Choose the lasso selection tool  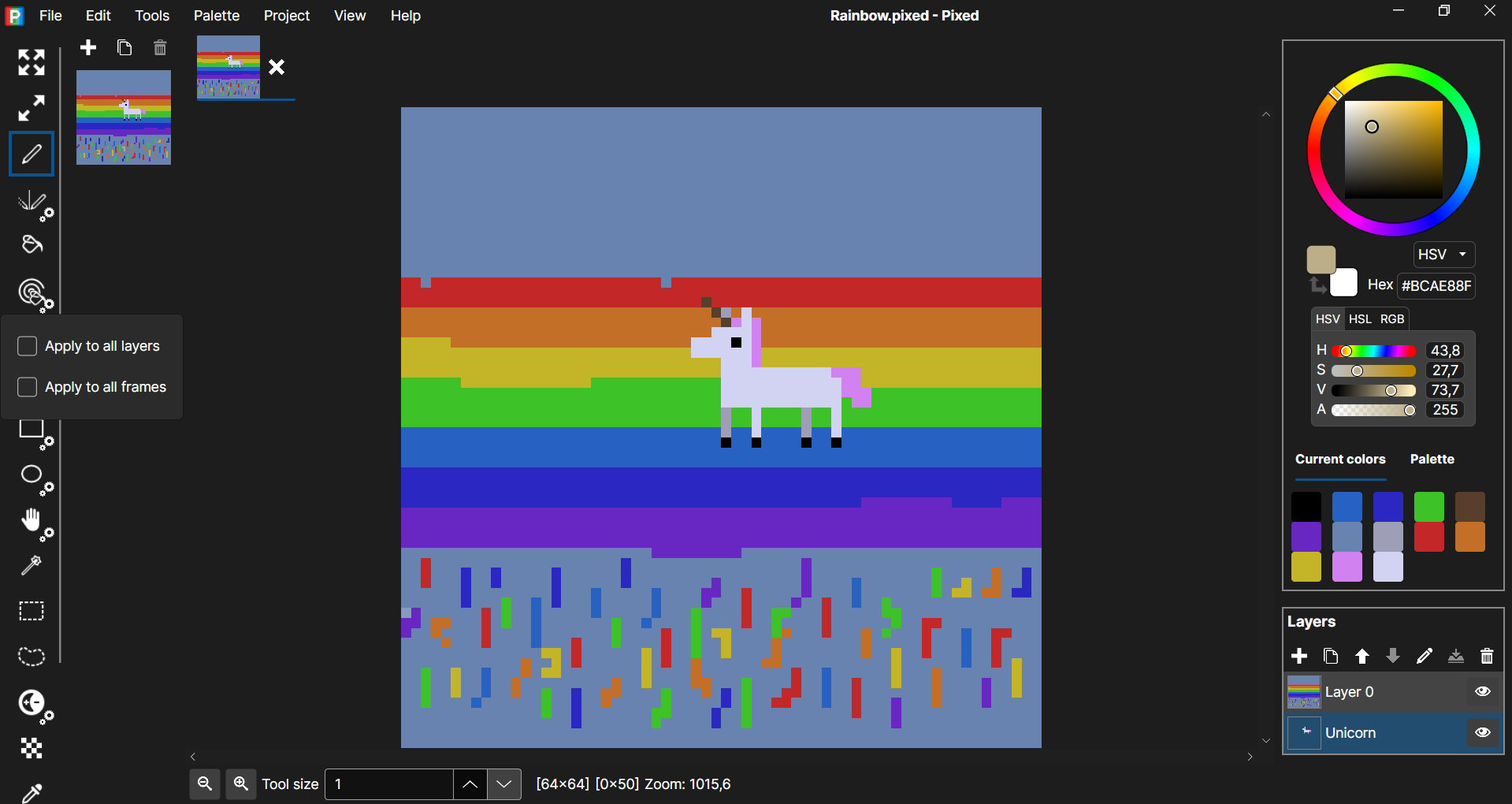(x=32, y=656)
